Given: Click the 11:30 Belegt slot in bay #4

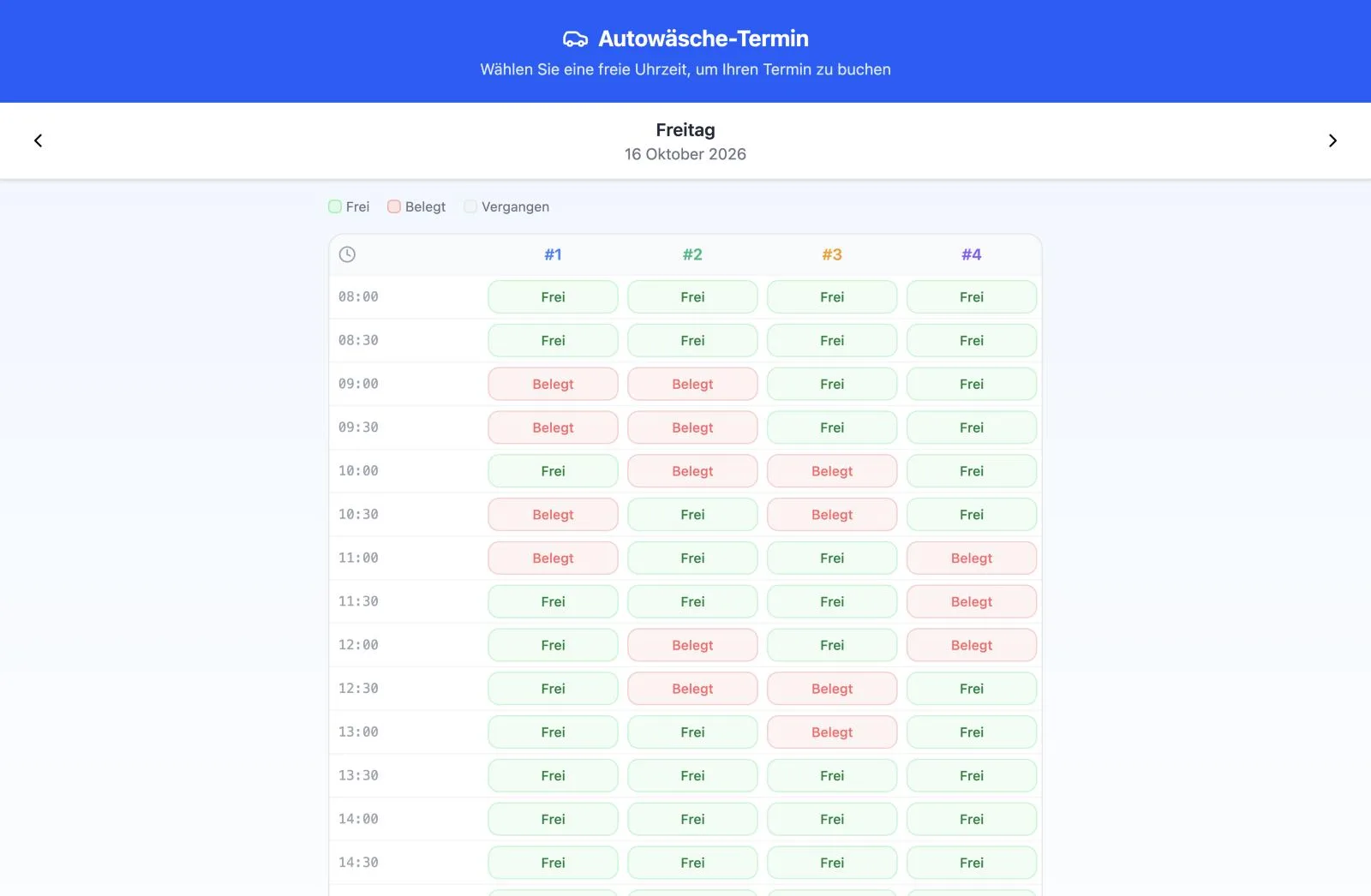Looking at the screenshot, I should point(972,602).
